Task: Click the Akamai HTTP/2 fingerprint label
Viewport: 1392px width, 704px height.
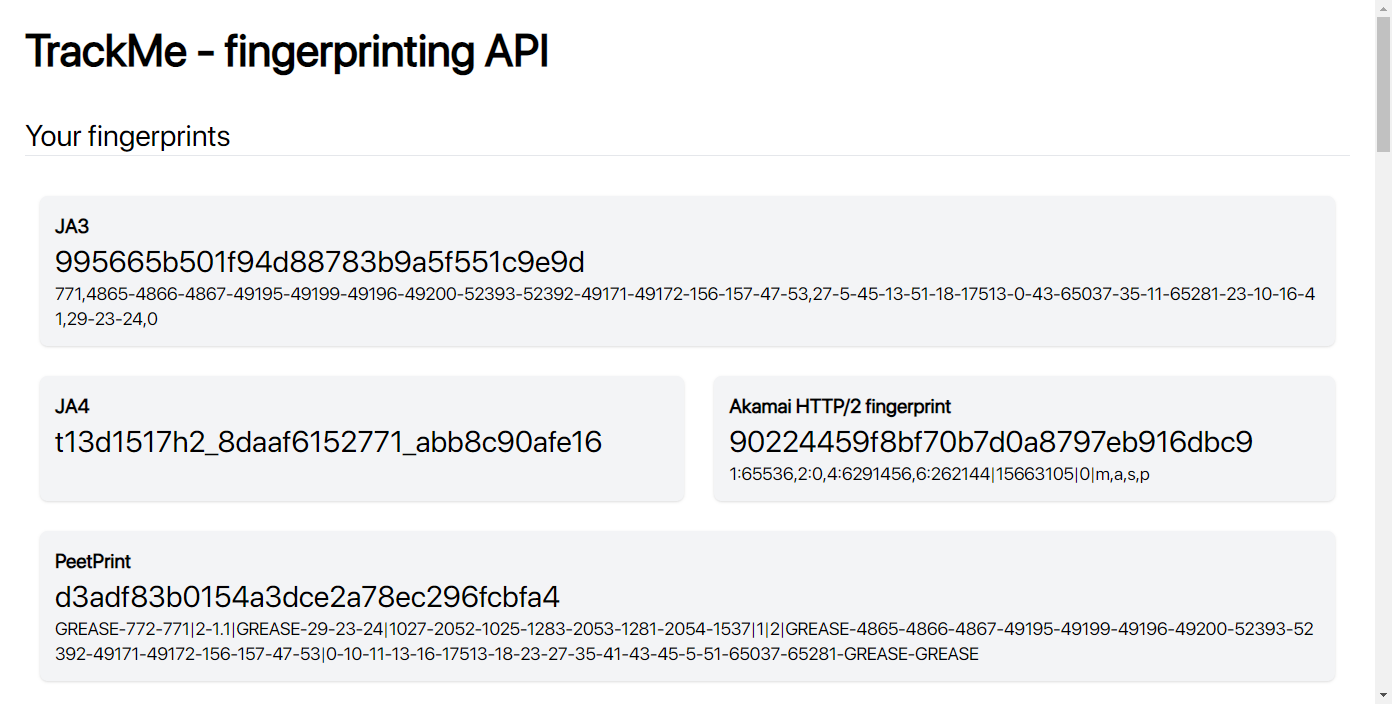Action: coord(840,406)
